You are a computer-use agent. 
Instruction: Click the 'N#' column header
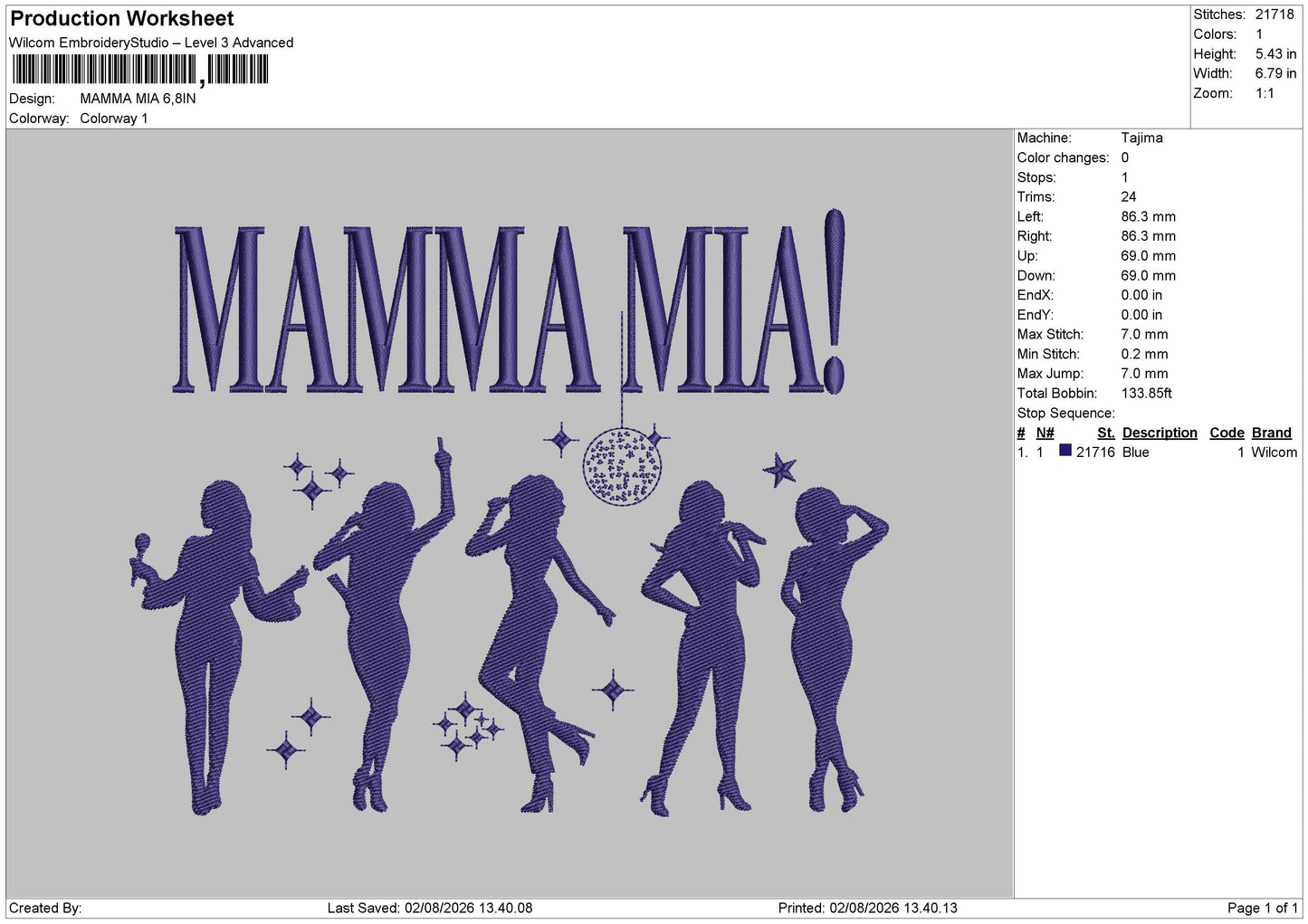pyautogui.click(x=1045, y=433)
